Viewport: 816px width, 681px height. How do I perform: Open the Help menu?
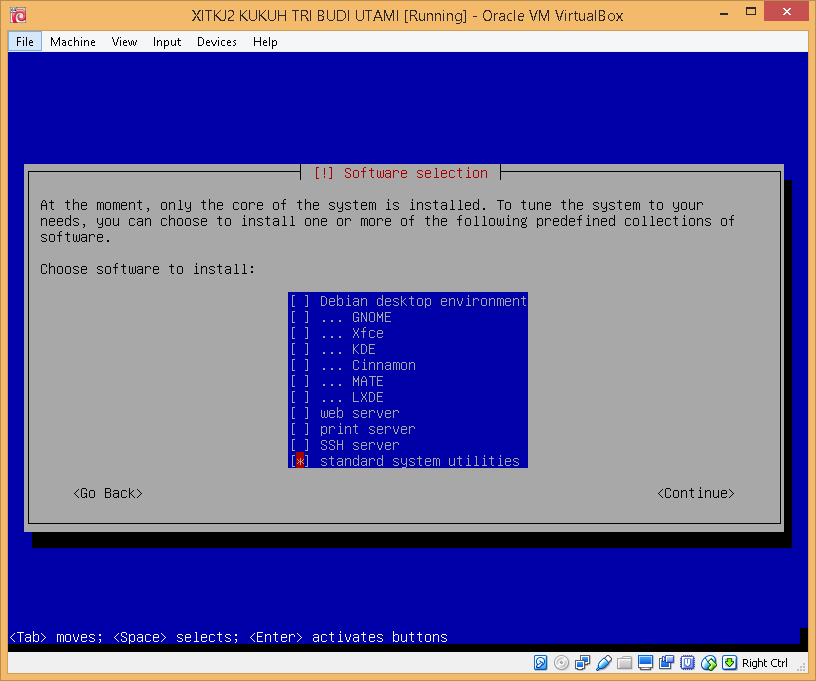click(265, 42)
